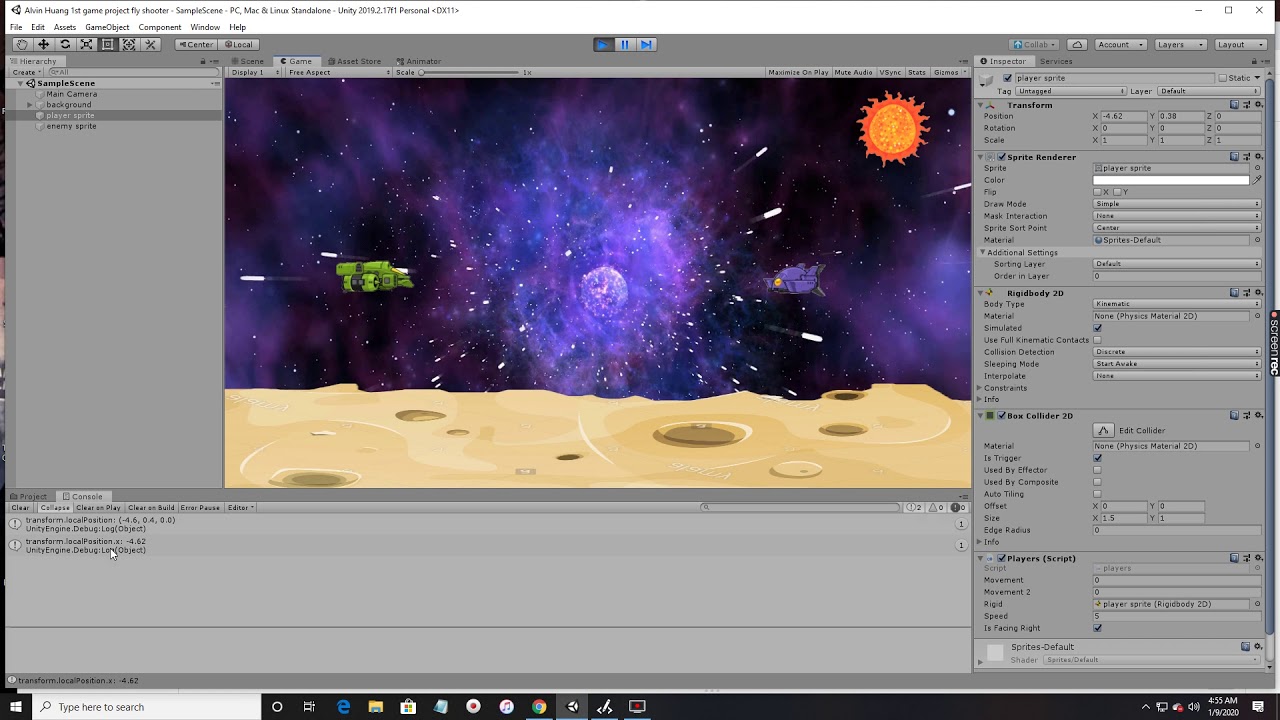Switch to the Scene tab
The width and height of the screenshot is (1280, 720).
[x=248, y=61]
